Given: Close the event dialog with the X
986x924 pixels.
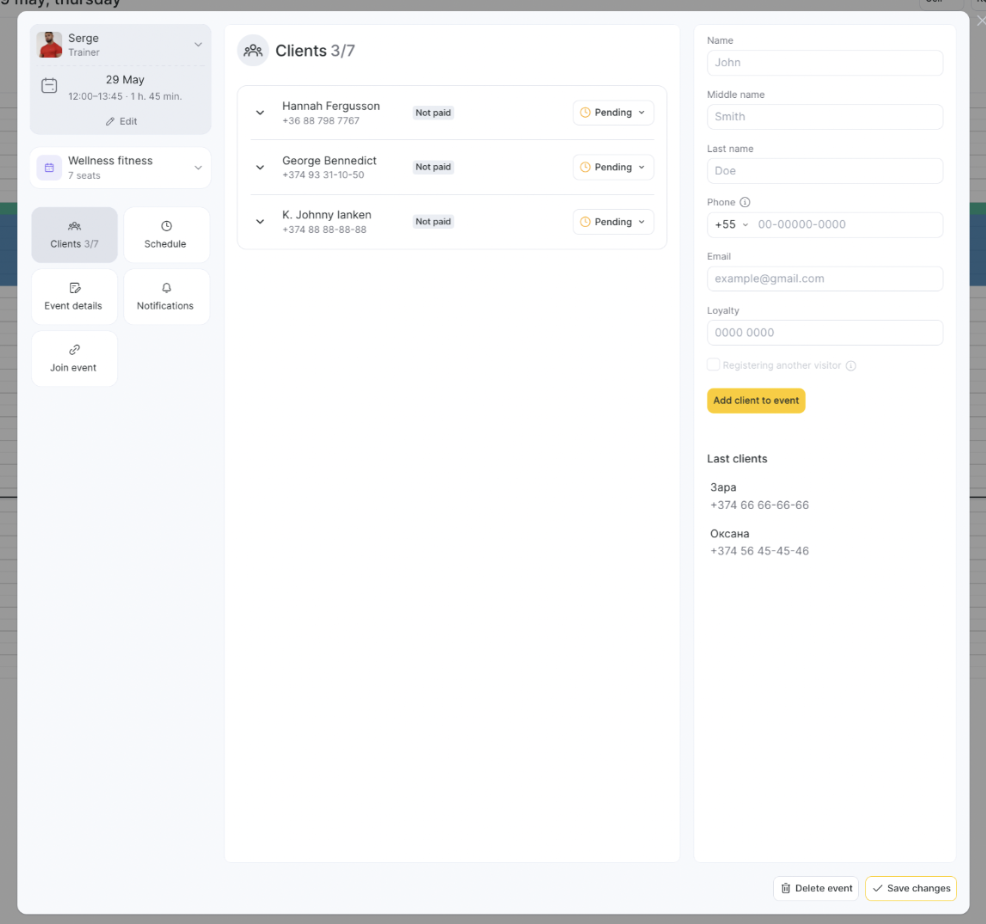Looking at the screenshot, I should point(980,21).
